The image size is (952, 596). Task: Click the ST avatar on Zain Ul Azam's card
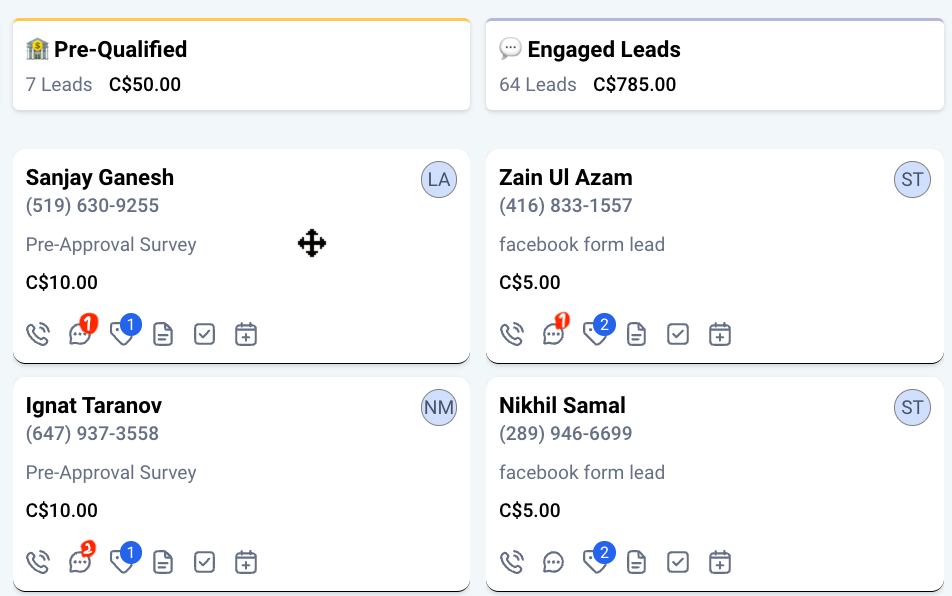pos(912,180)
